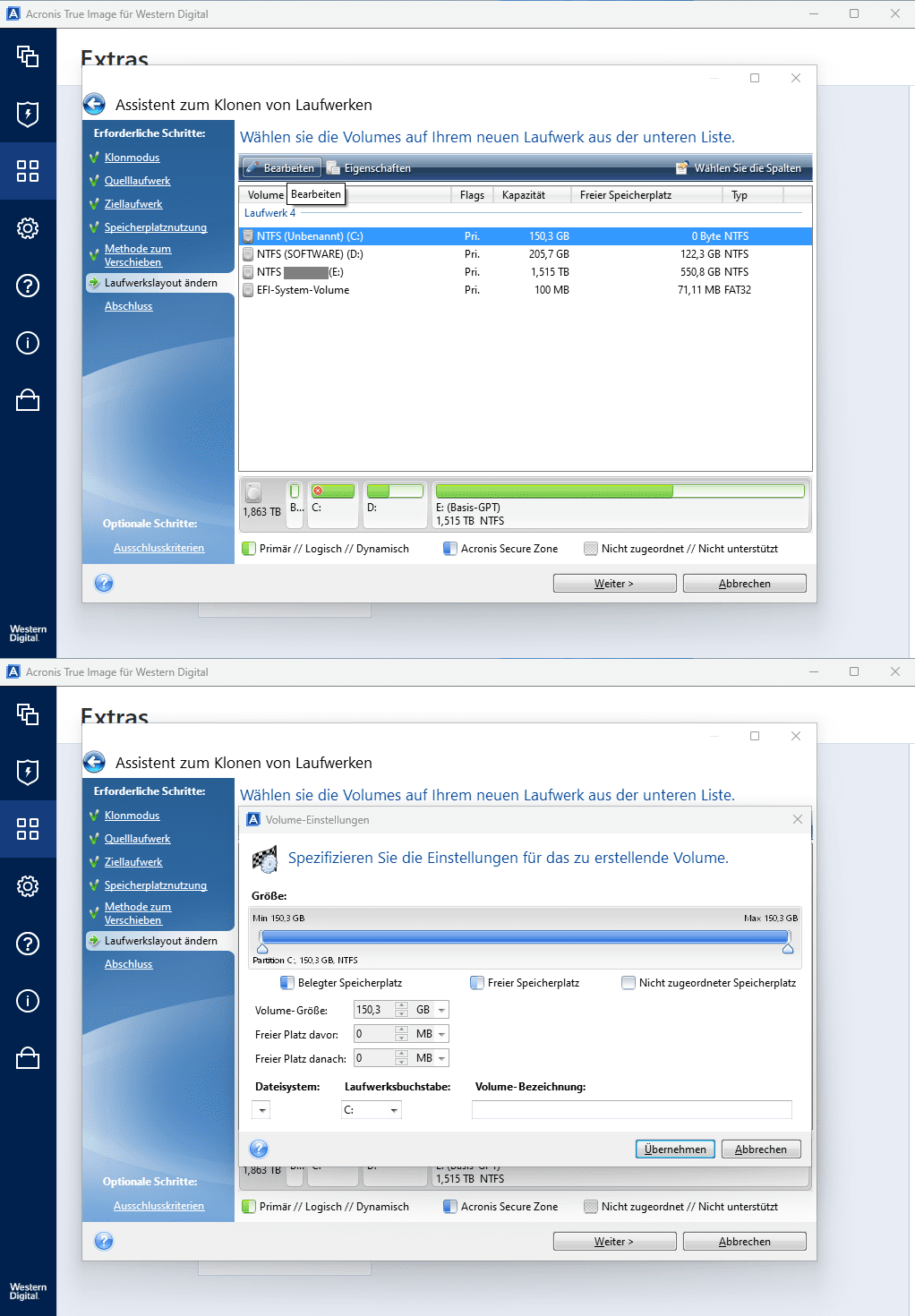Select row NTFS (Unbenannt) (C:)
The width and height of the screenshot is (915, 1316).
point(526,236)
